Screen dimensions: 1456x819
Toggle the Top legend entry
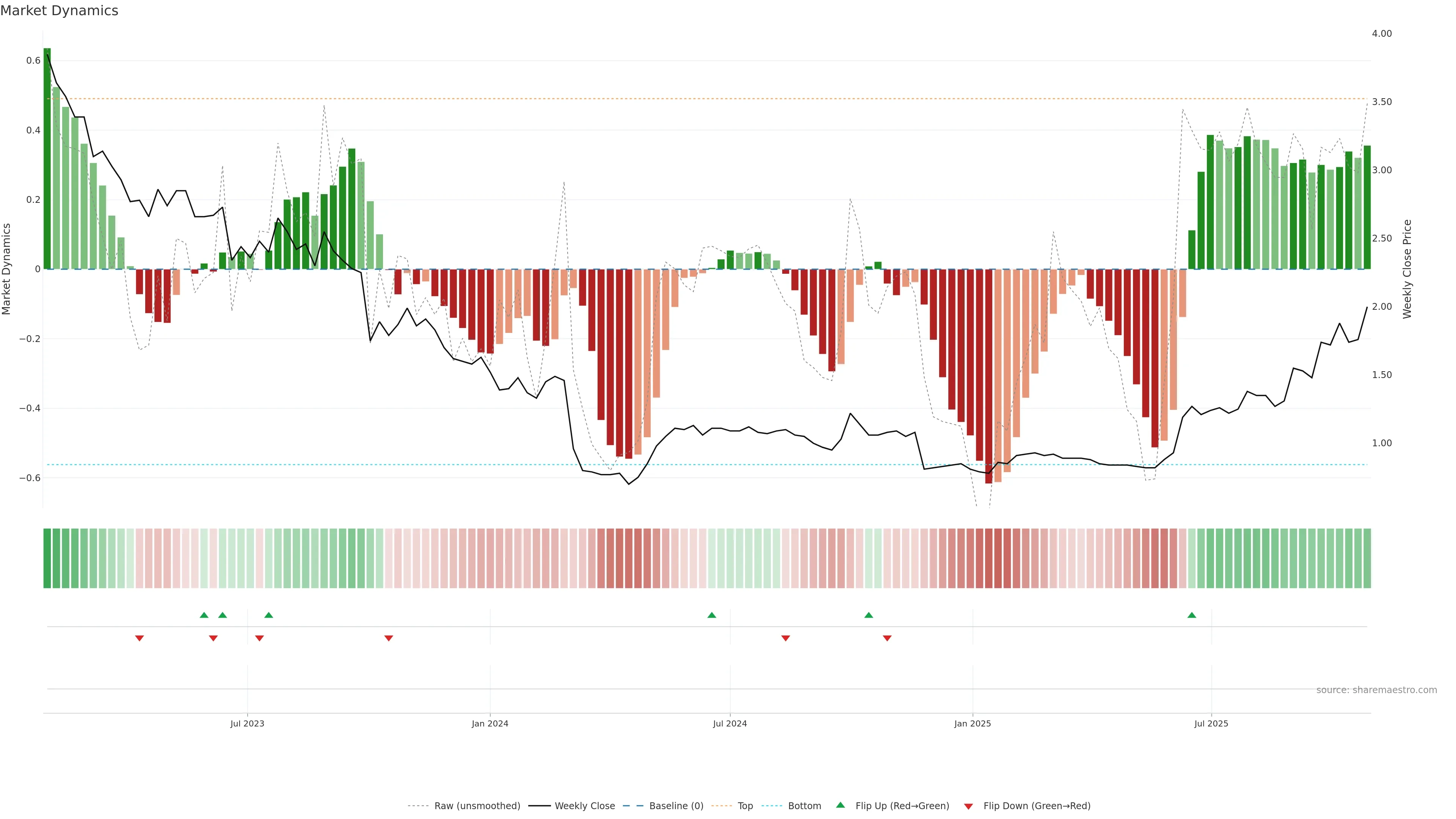pyautogui.click(x=745, y=805)
